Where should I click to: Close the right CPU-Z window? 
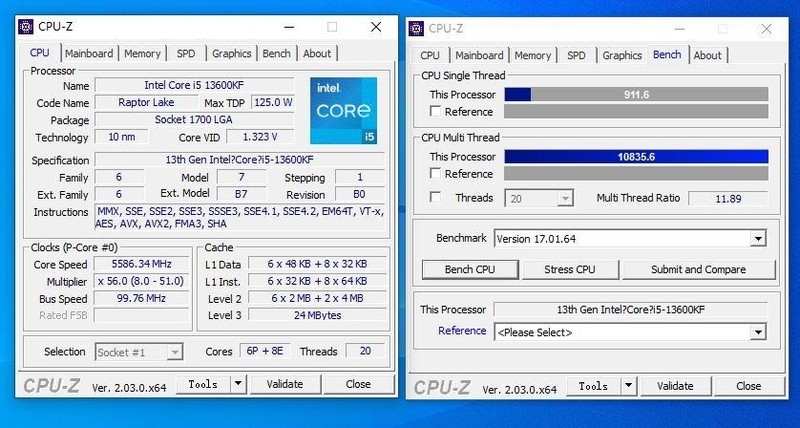coord(766,29)
